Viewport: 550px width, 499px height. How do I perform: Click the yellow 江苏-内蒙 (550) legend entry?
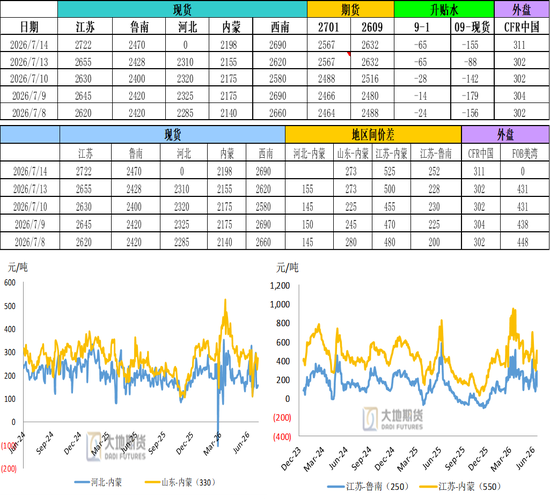click(460, 487)
